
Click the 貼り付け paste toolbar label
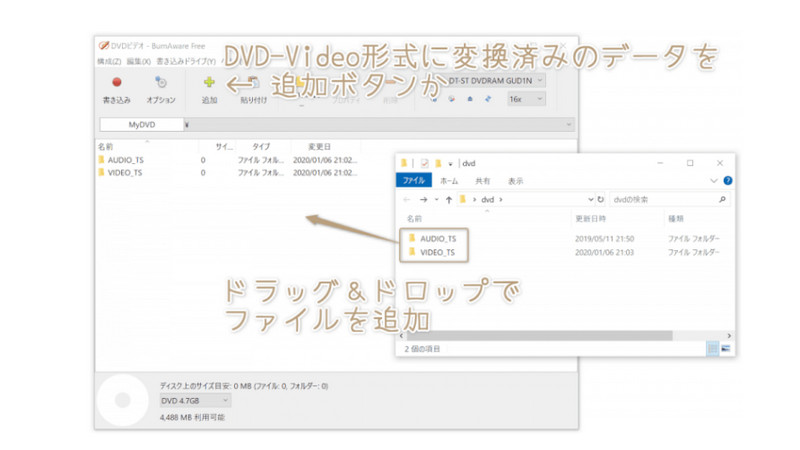254,100
